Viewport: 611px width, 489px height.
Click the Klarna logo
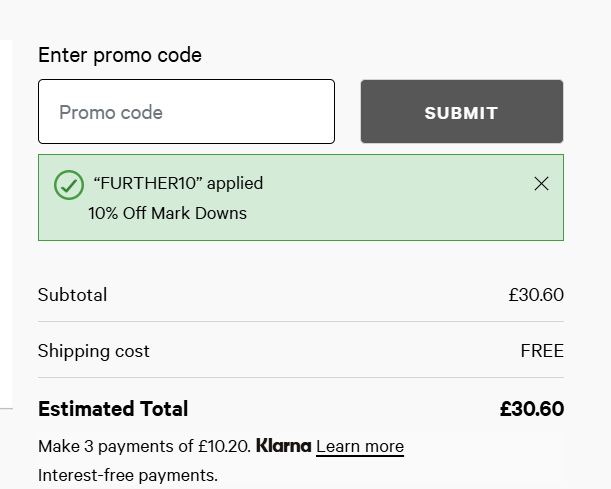[283, 446]
